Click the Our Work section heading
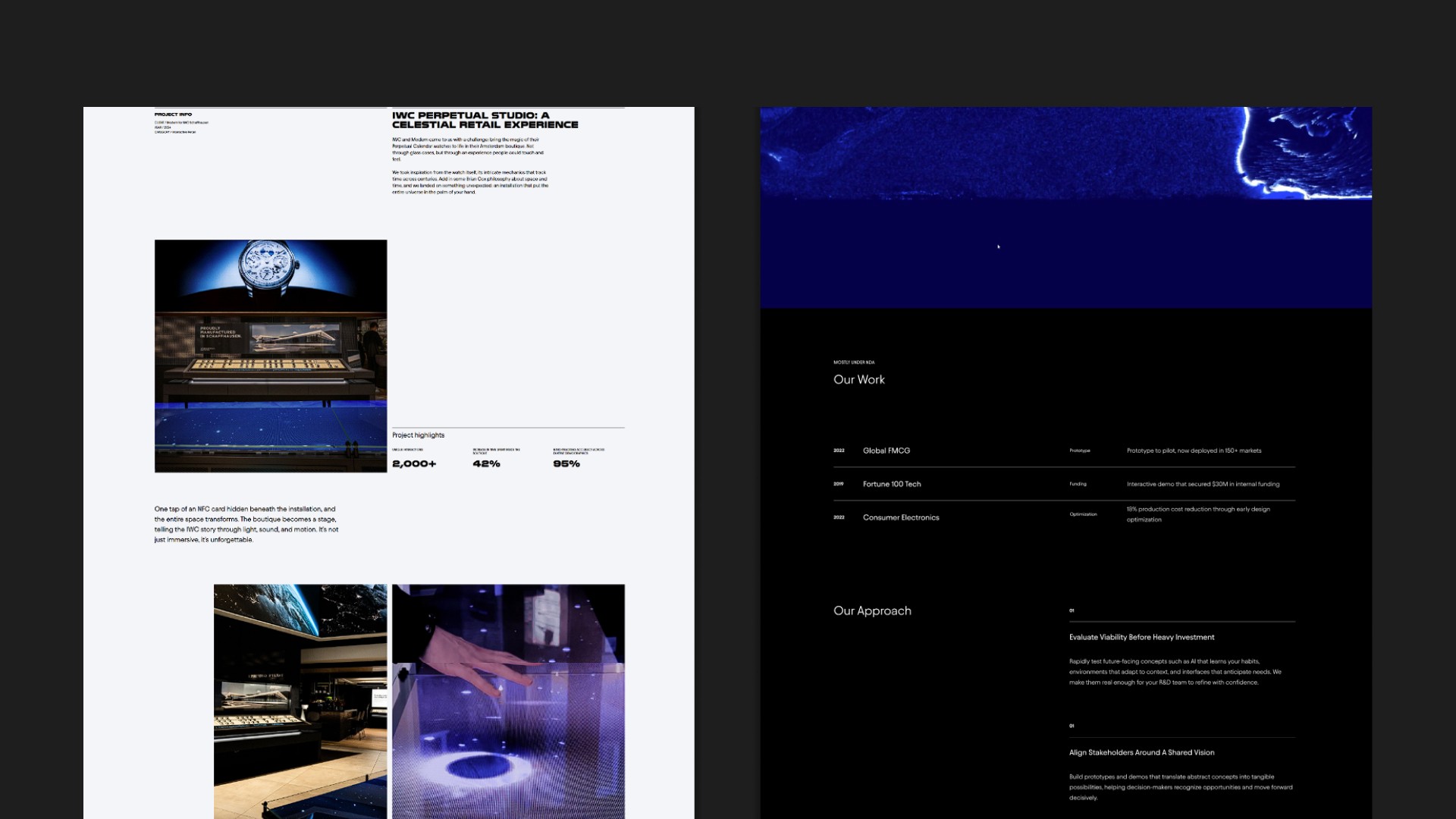The width and height of the screenshot is (1456, 819). pyautogui.click(x=859, y=380)
